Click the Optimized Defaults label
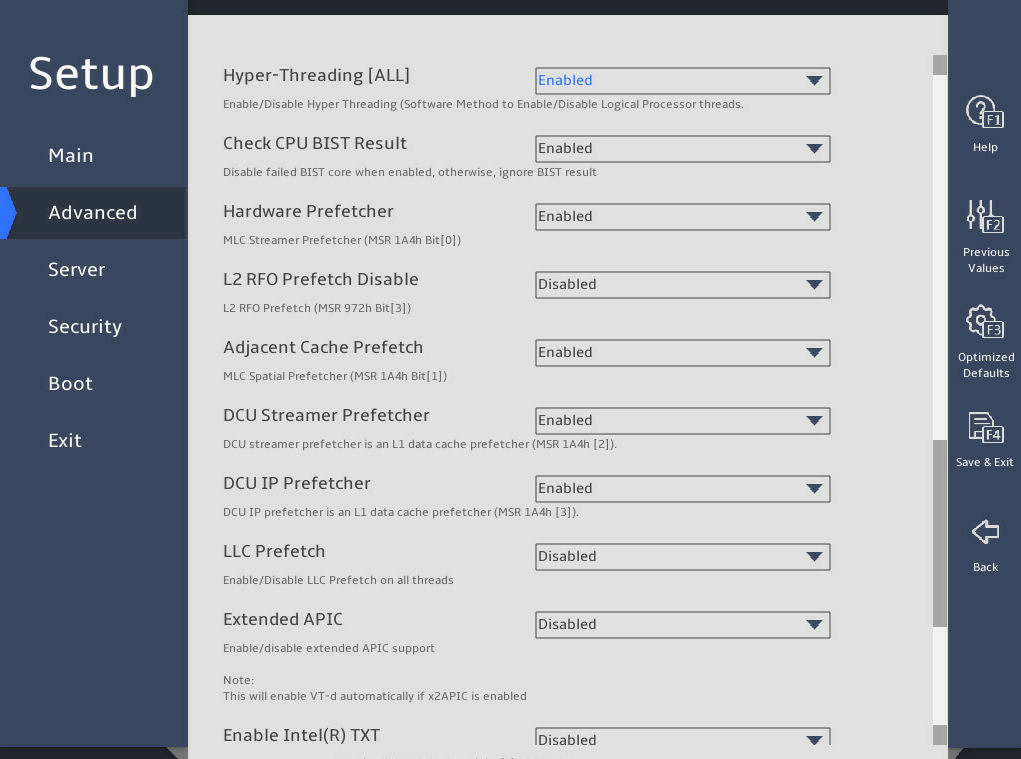The height and width of the screenshot is (759, 1021). click(x=986, y=365)
